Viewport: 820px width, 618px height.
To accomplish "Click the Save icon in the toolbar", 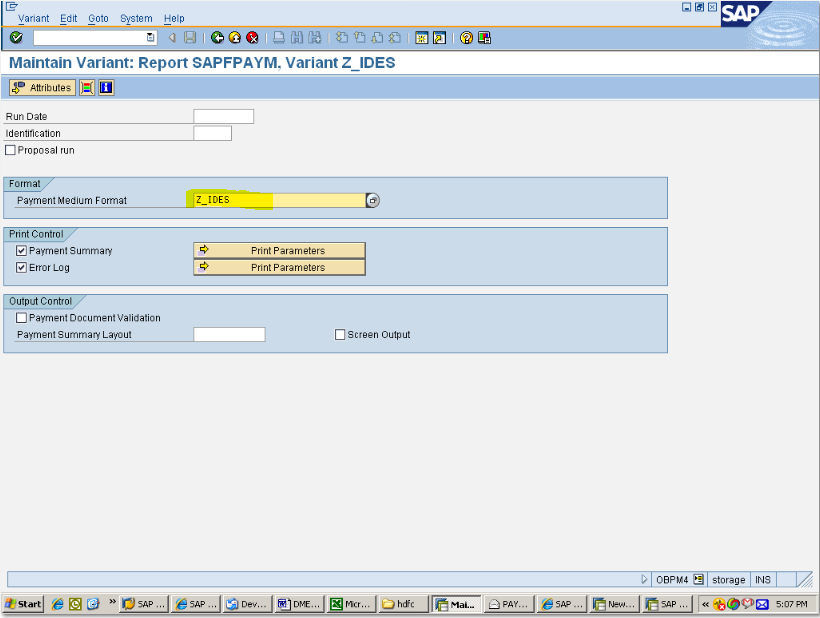I will point(190,37).
